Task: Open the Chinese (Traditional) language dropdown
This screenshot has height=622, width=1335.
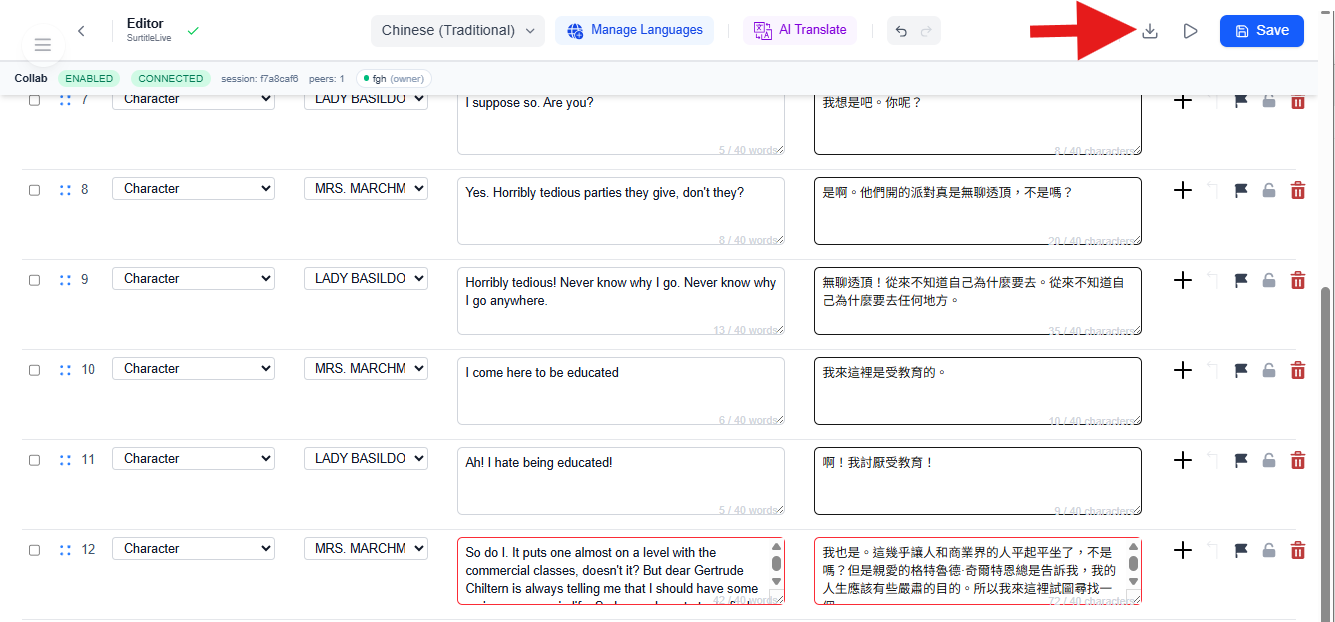Action: coord(459,30)
